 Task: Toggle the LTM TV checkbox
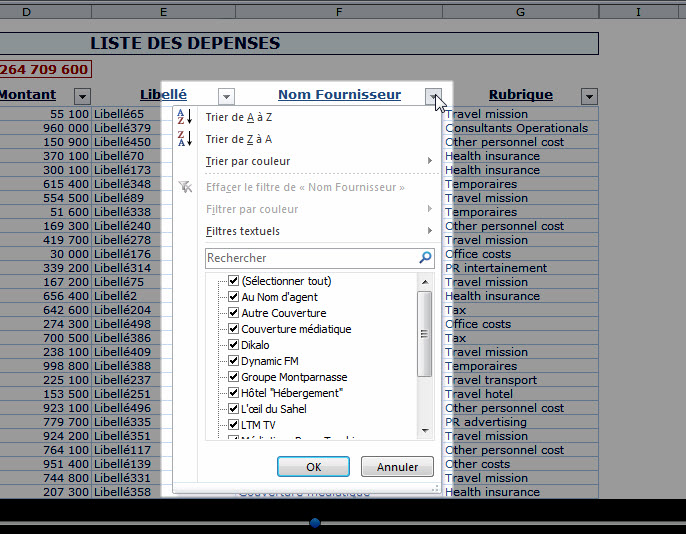tap(233, 425)
